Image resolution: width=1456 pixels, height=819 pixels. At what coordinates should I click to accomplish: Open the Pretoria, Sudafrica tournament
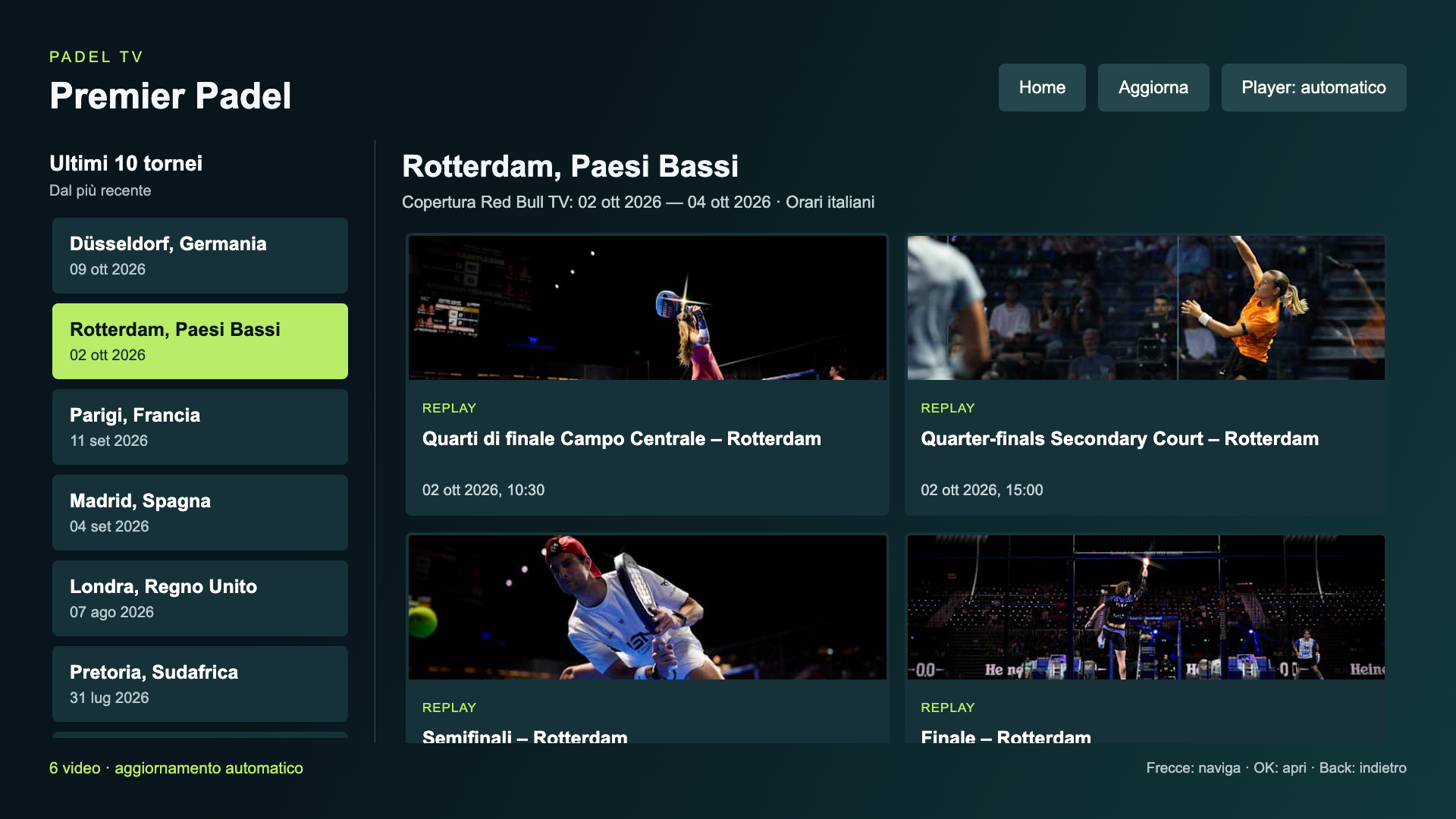pos(200,684)
